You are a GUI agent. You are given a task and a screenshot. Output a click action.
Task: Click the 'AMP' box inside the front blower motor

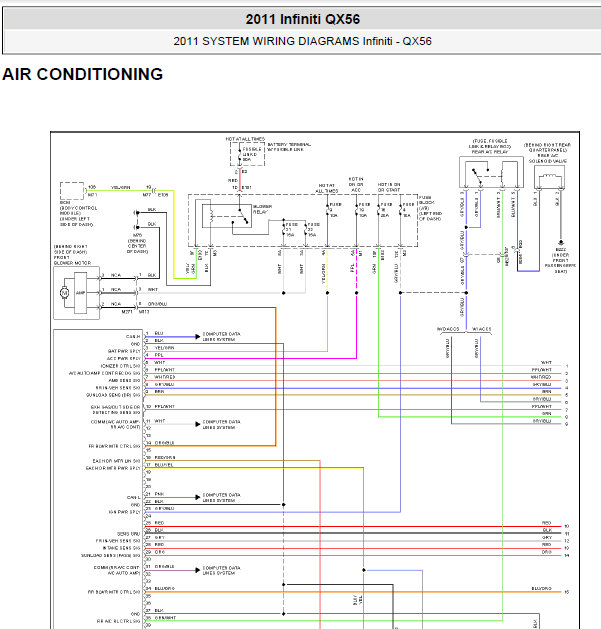coord(81,293)
